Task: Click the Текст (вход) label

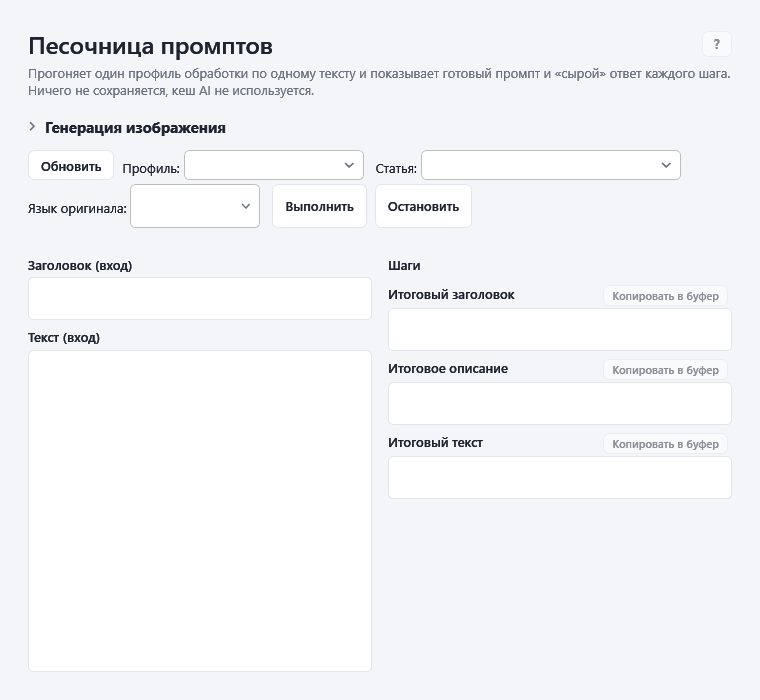Action: pos(64,338)
